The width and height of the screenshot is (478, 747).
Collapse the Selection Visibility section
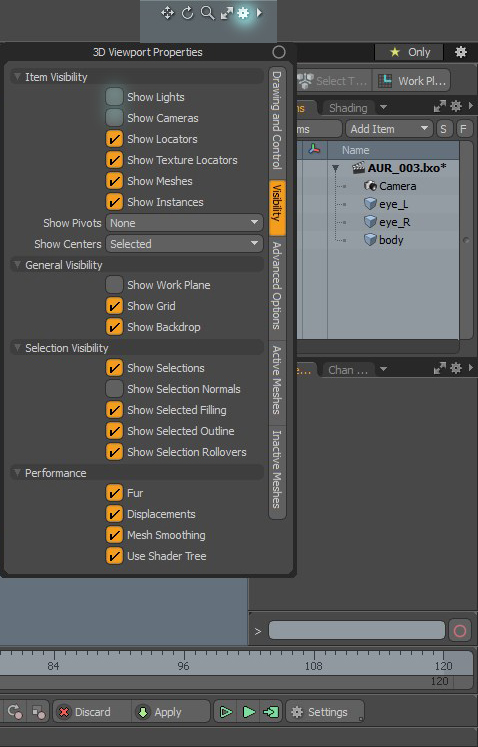18,347
